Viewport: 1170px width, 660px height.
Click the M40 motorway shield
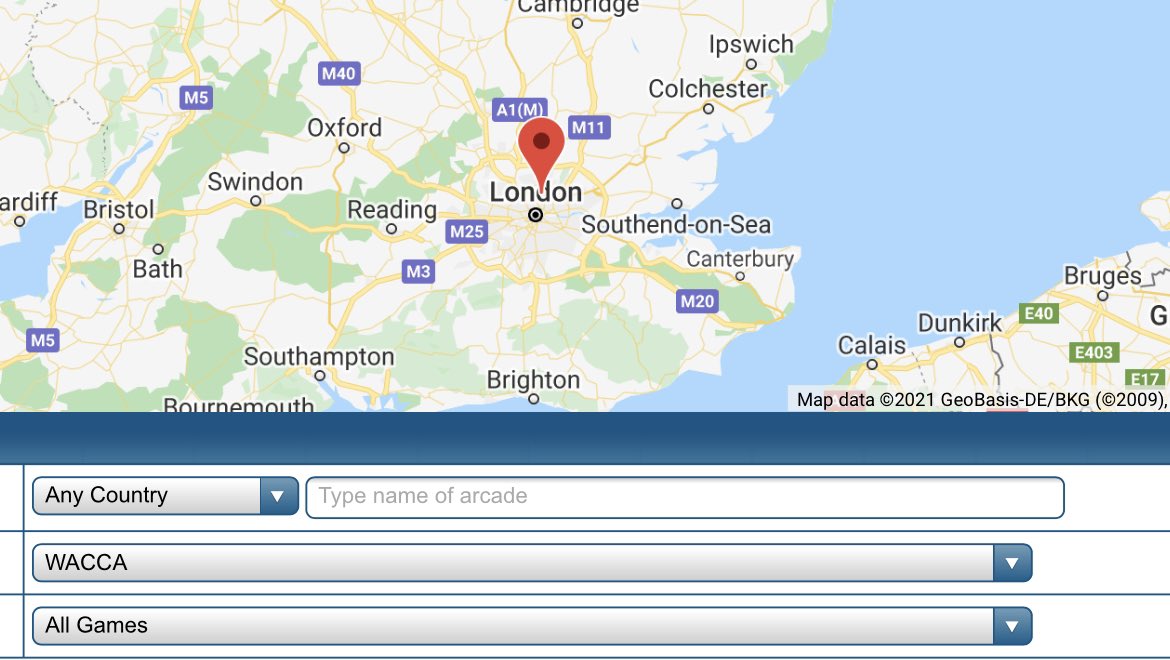click(x=339, y=73)
